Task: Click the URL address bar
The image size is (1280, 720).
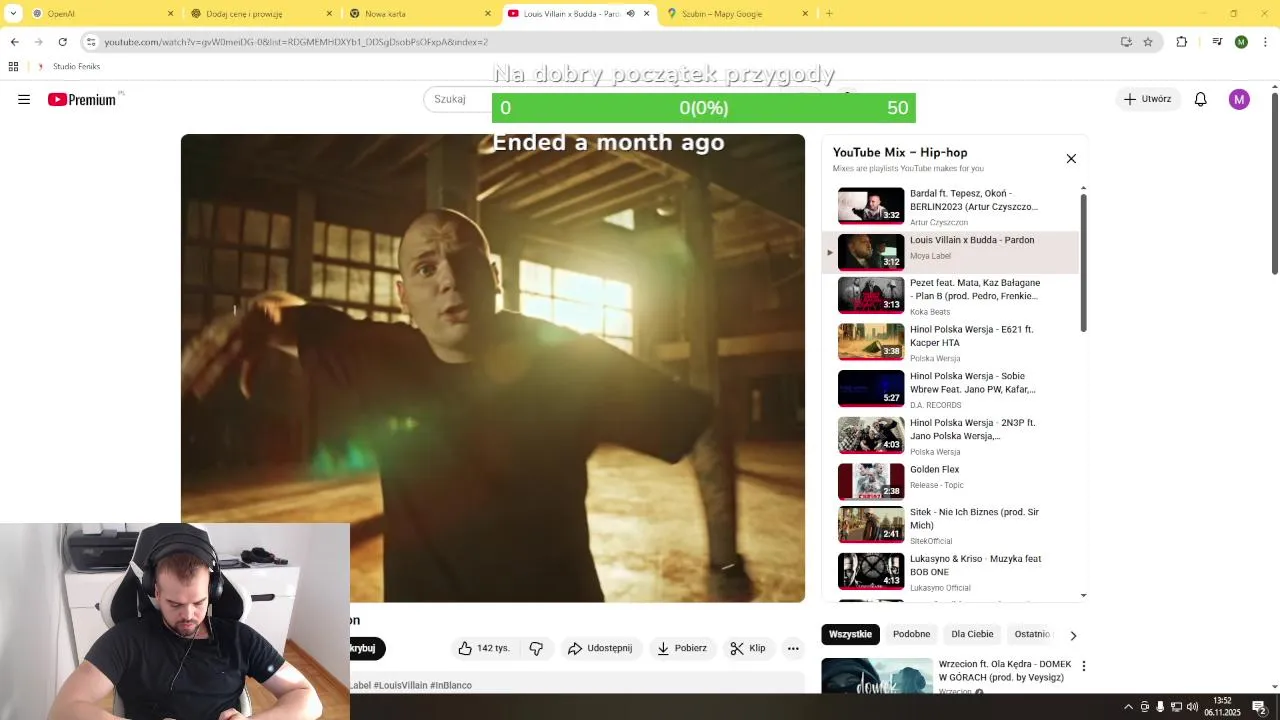Action: pos(600,42)
